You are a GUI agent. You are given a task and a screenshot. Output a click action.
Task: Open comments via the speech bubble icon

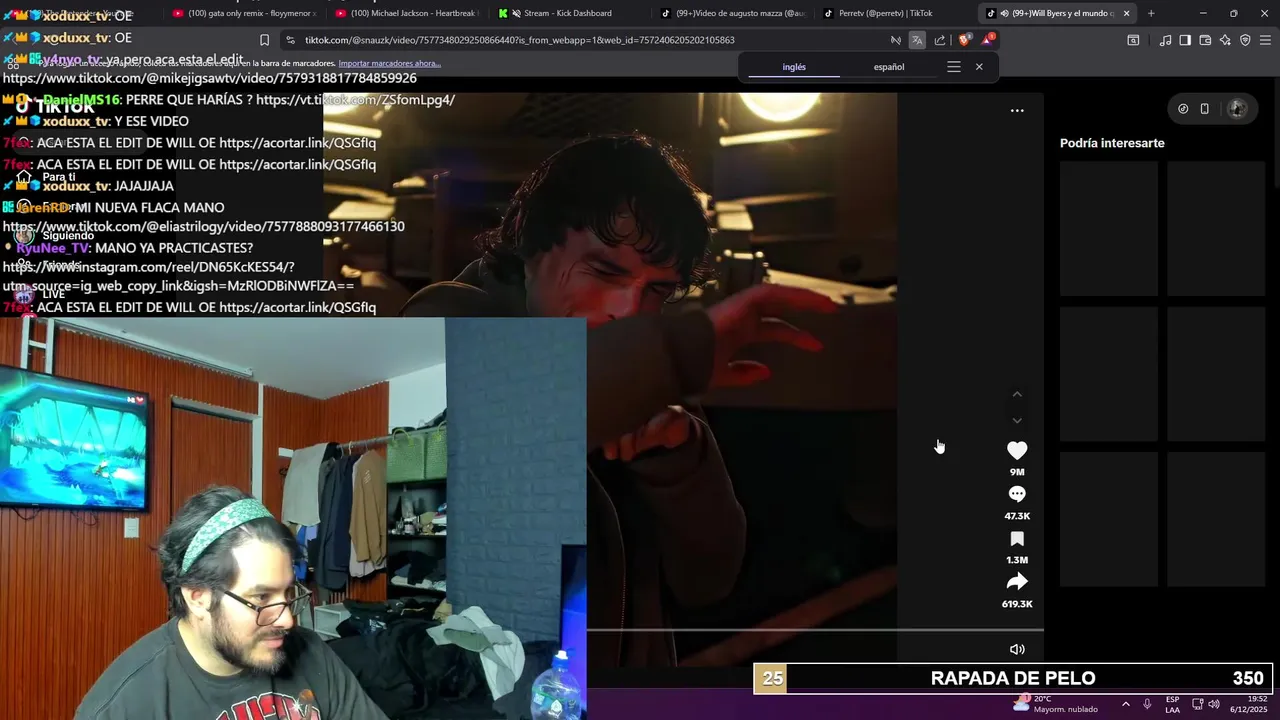point(1017,494)
